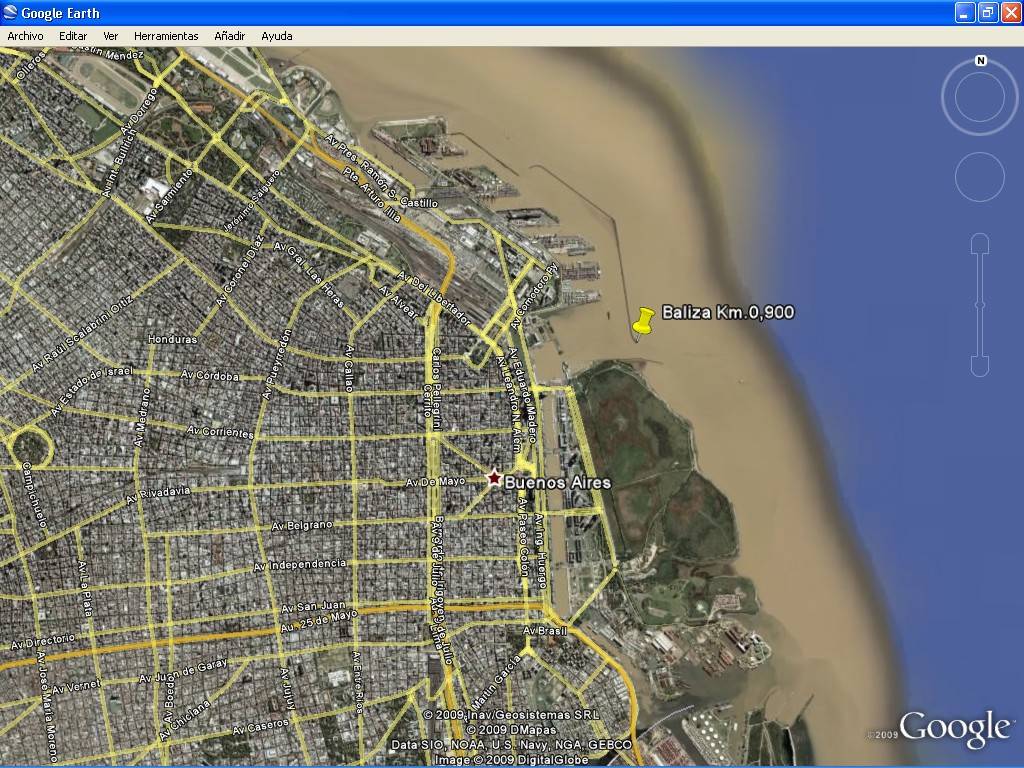
Task: Click the Av Vernet street label
Action: pos(76,686)
